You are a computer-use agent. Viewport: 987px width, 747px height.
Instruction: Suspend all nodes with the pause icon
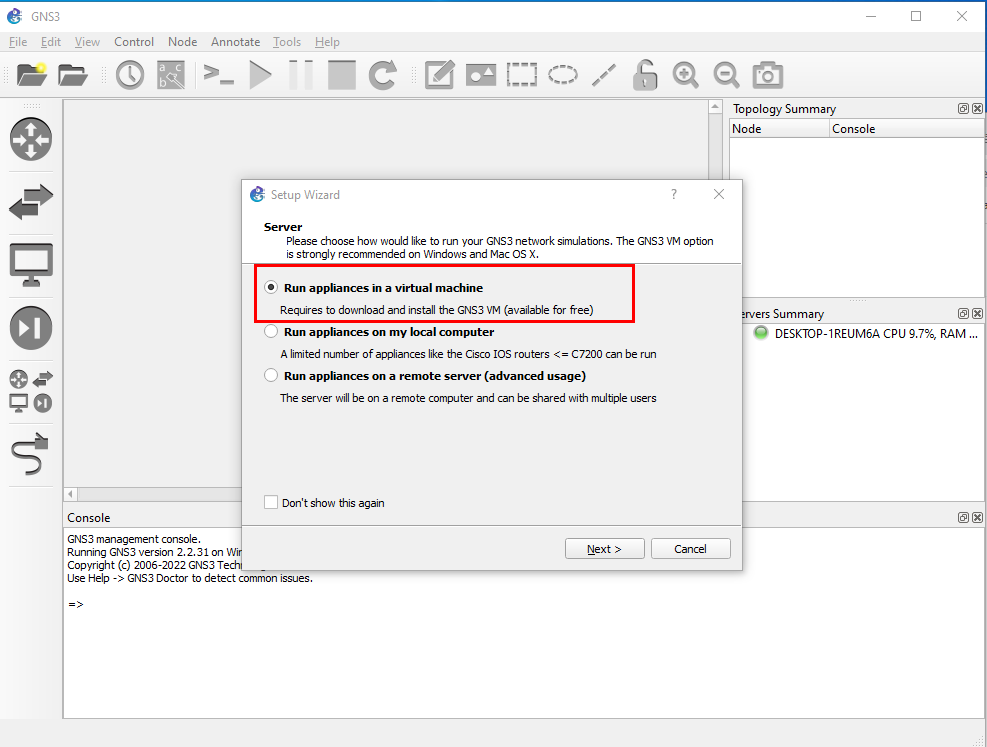(301, 75)
